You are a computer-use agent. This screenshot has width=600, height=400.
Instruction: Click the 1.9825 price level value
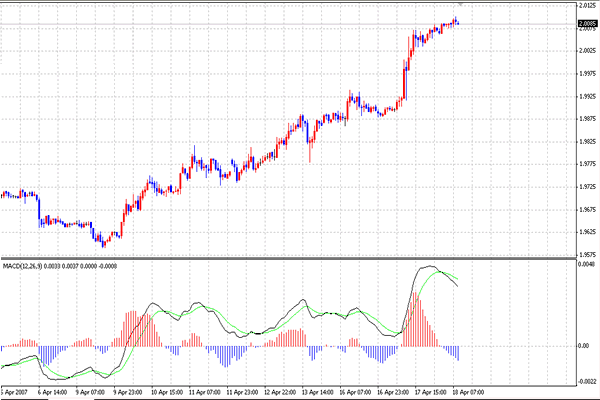click(588, 142)
